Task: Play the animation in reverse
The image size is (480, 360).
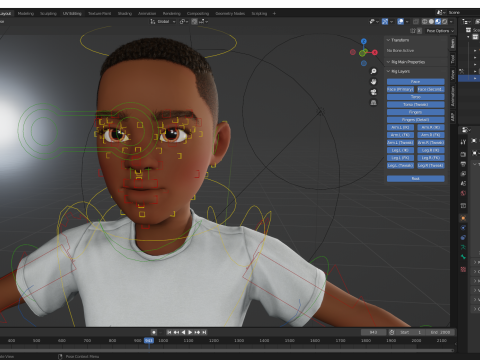Action: pos(183,332)
